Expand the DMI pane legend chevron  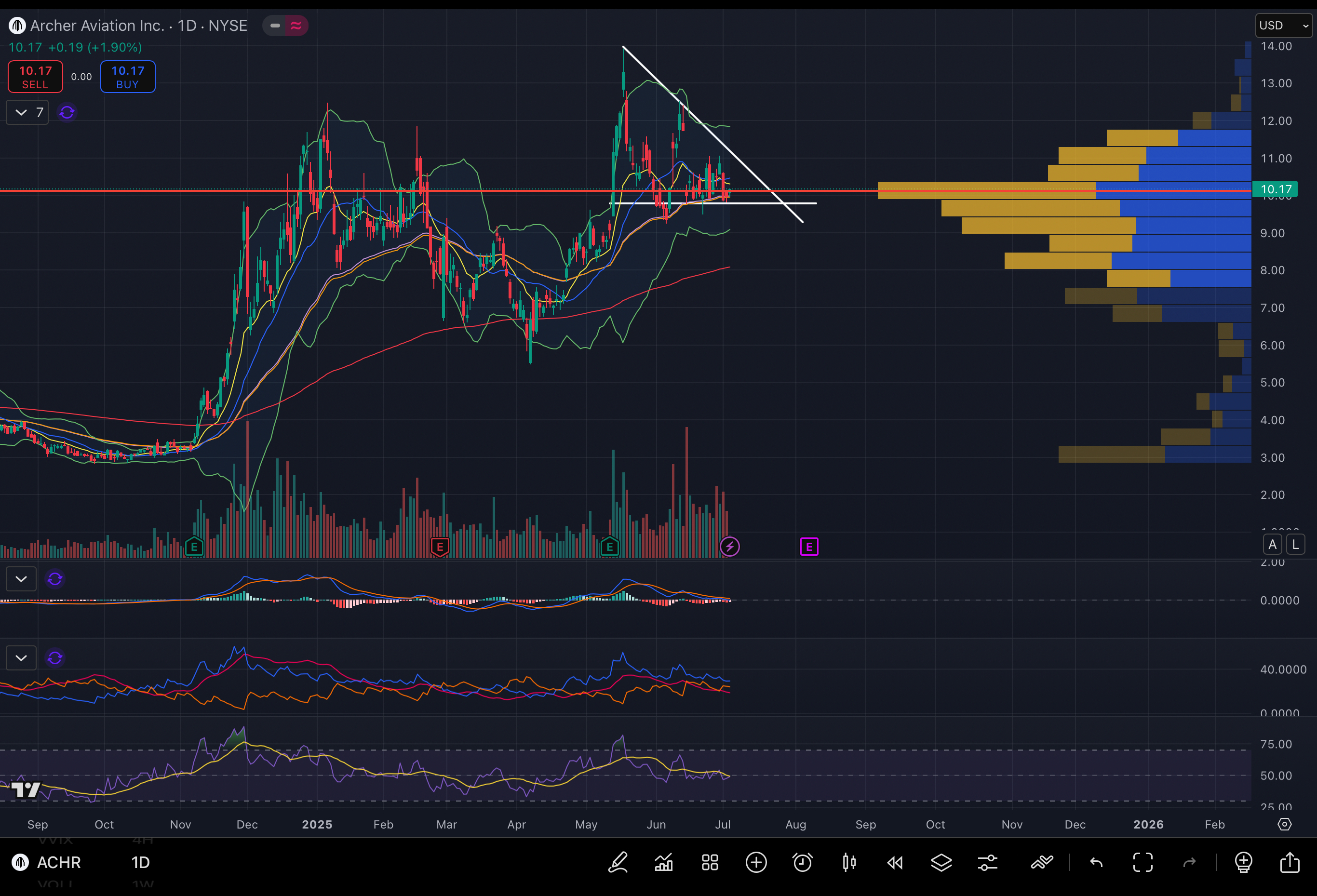point(21,657)
